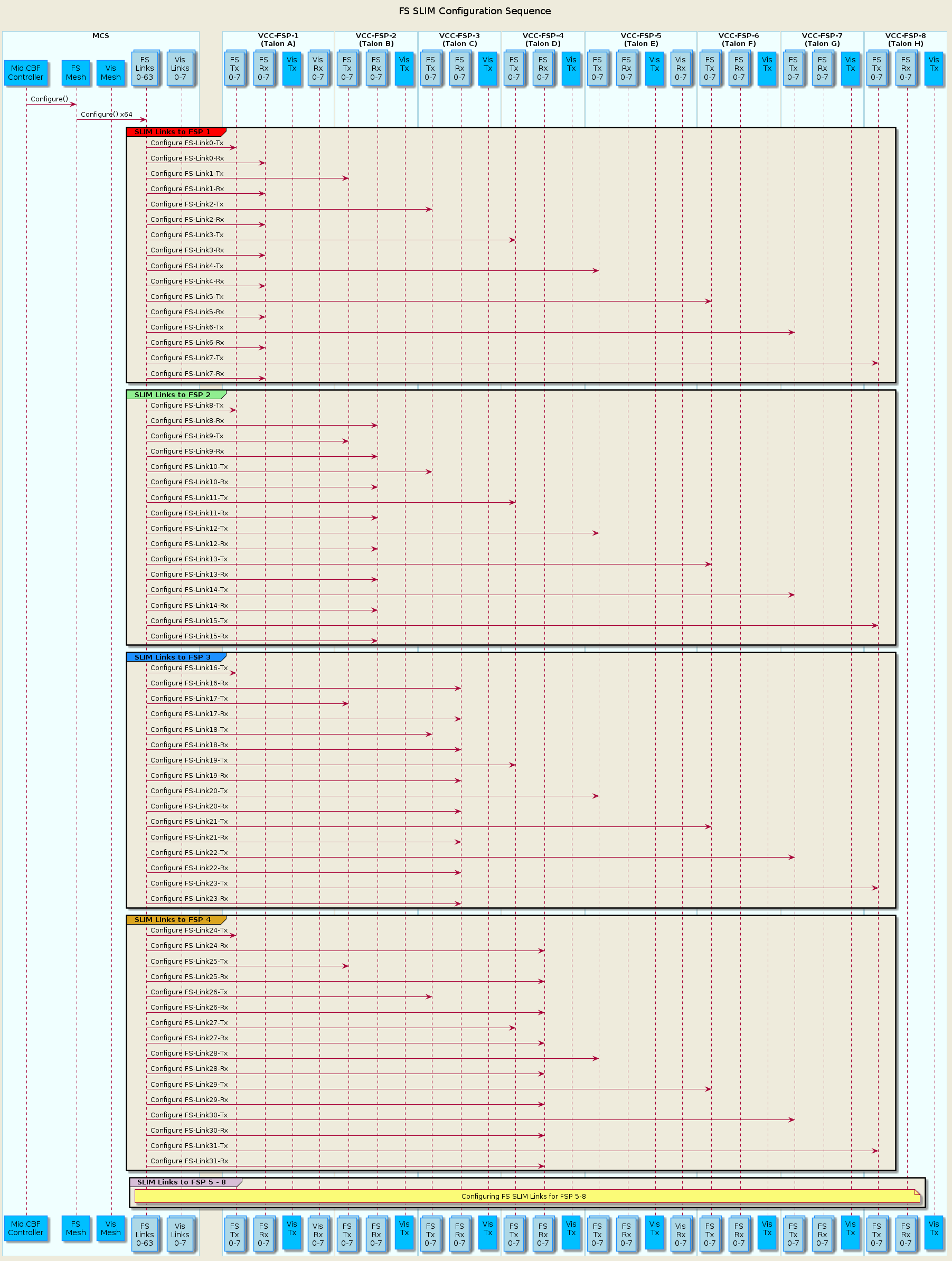Click the 'Configure FS-Link16-Rx' message
Viewport: 952px width, 1261px height.
189,683
